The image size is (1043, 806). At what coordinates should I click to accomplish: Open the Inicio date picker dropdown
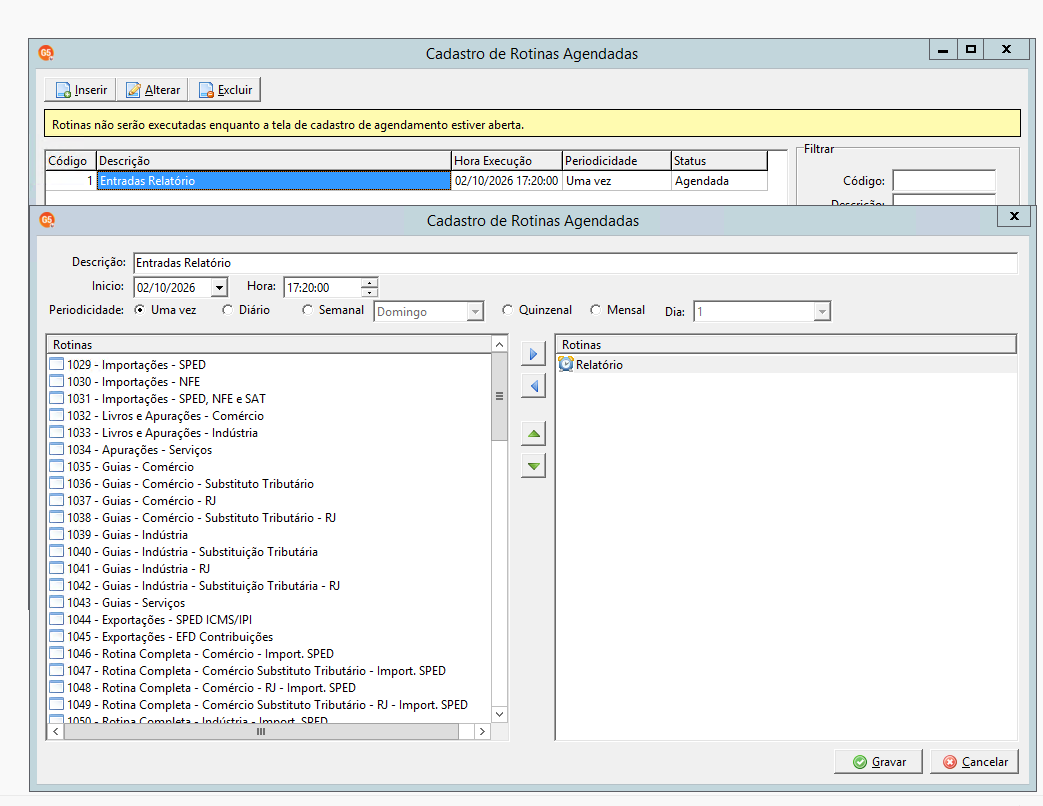(219, 287)
